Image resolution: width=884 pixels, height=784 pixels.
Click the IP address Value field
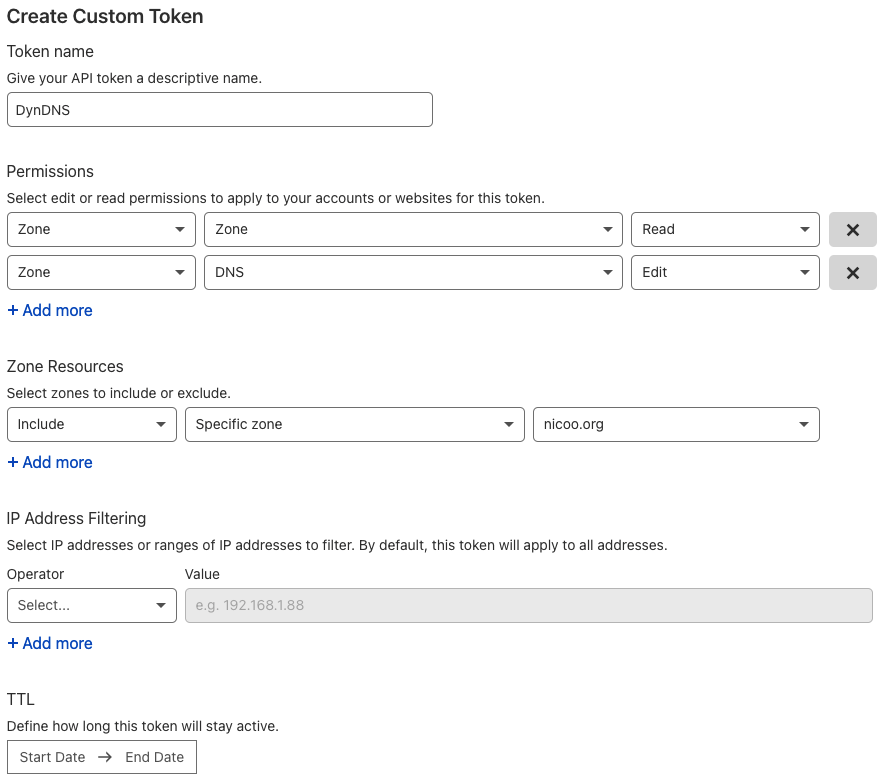pos(528,606)
